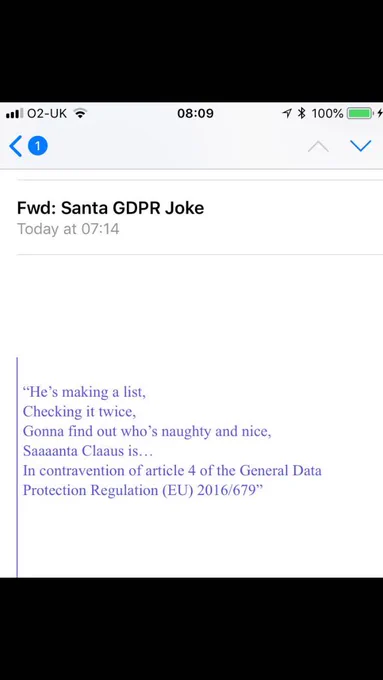
Task: Tap the charging bolt indicator
Action: (x=380, y=114)
